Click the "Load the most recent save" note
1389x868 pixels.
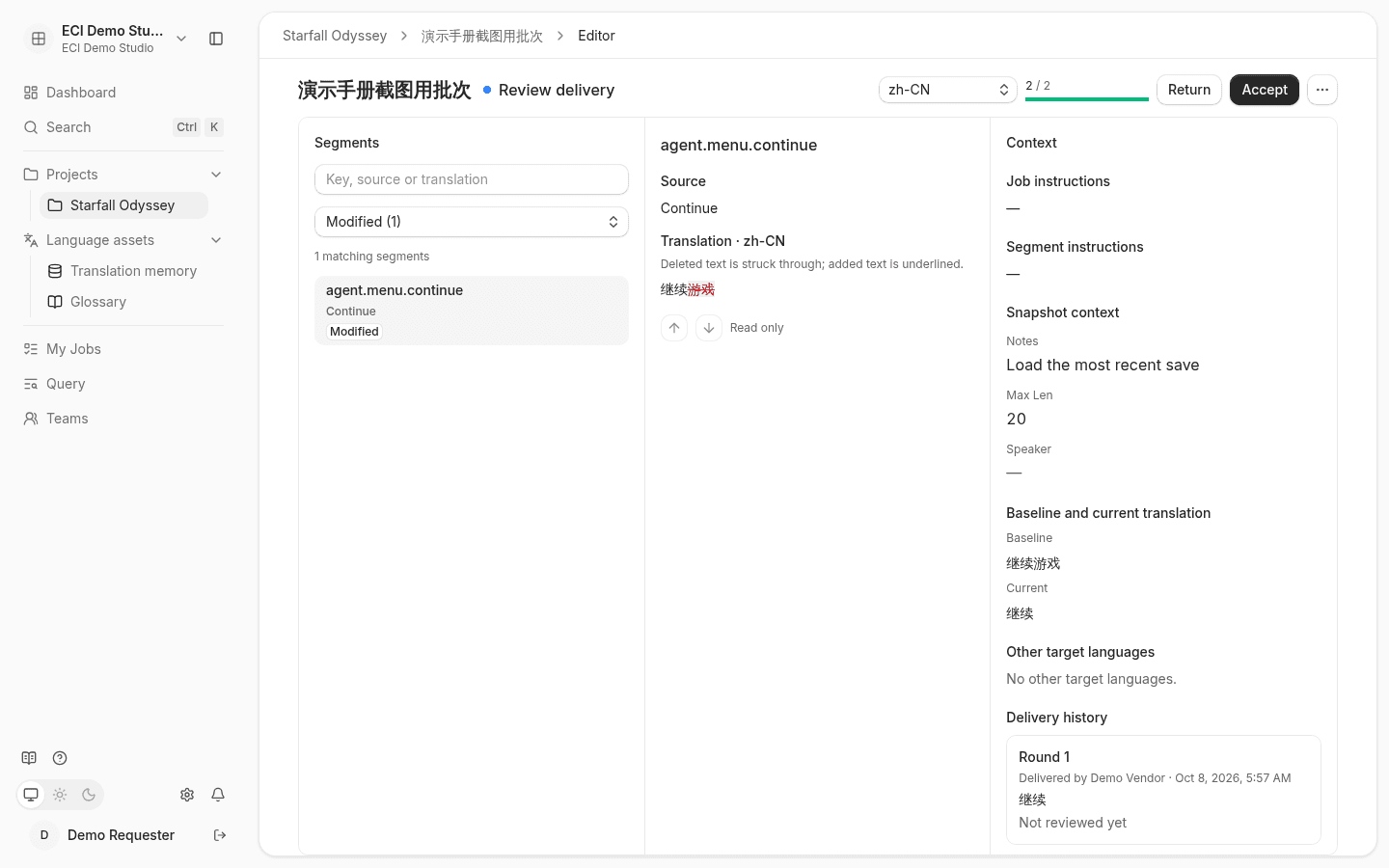[1103, 365]
